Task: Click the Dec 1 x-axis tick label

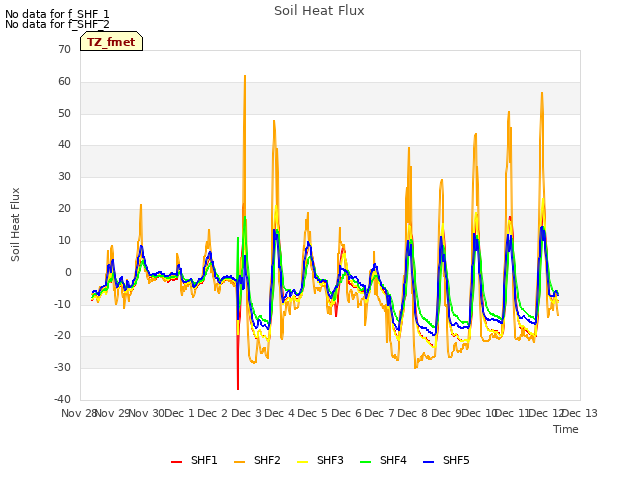Action: click(180, 413)
